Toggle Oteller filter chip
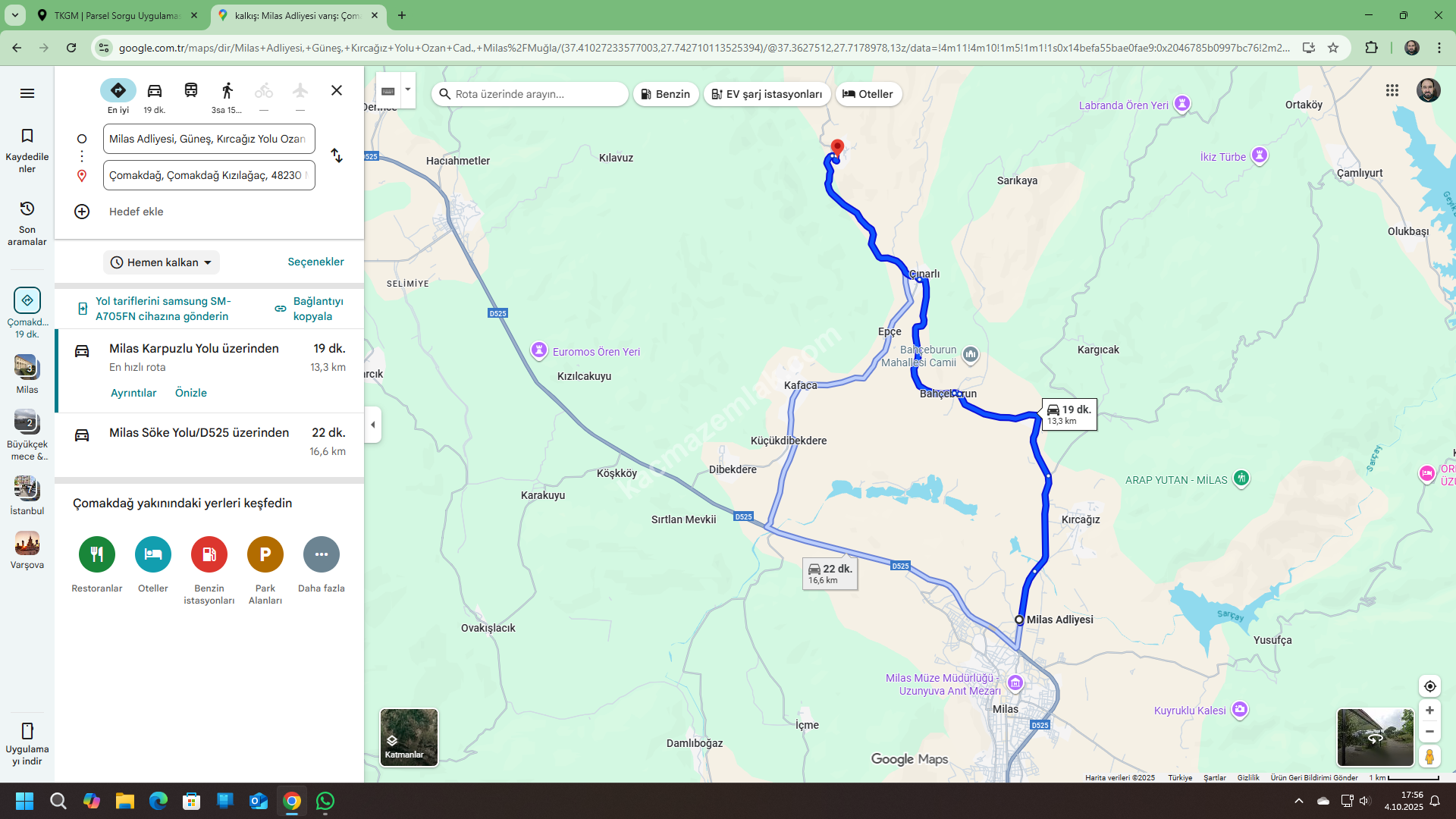Screen dimensions: 1456x819 click(x=868, y=94)
